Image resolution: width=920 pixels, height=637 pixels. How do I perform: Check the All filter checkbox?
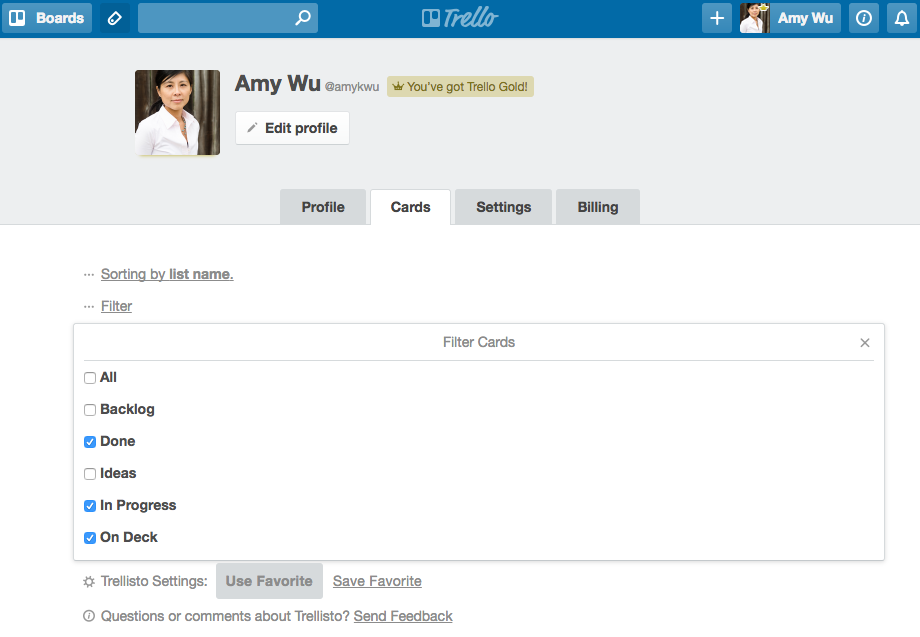(x=90, y=378)
